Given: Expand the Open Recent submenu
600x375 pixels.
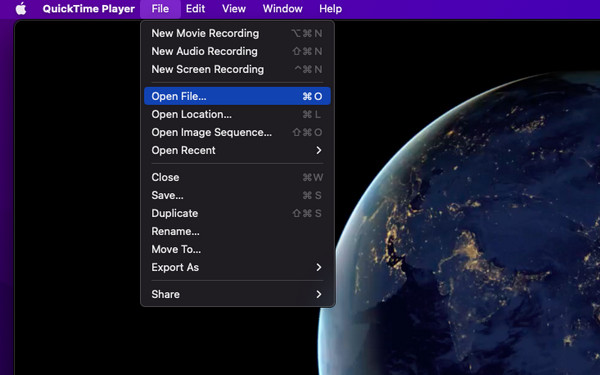Looking at the screenshot, I should click(237, 150).
